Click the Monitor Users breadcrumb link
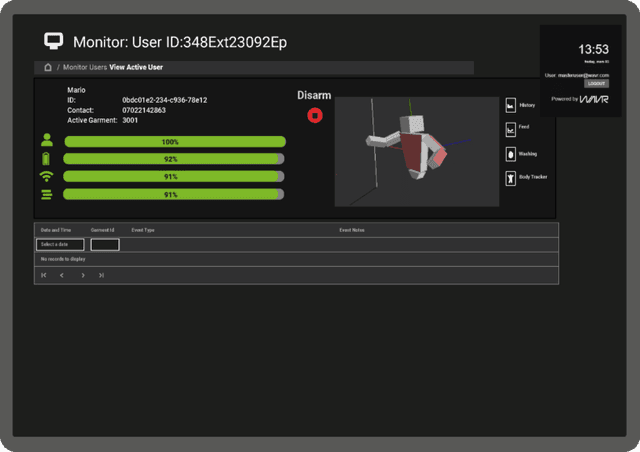 84,67
